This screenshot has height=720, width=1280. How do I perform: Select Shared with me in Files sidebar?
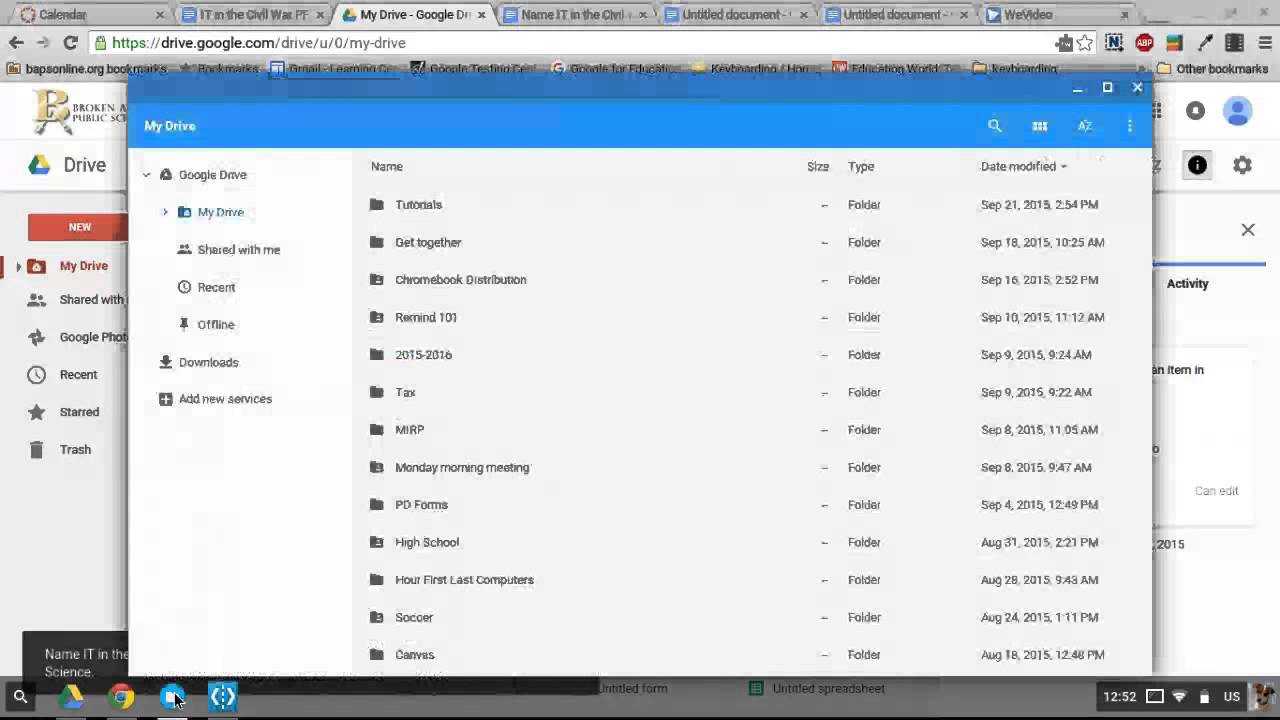pos(238,250)
